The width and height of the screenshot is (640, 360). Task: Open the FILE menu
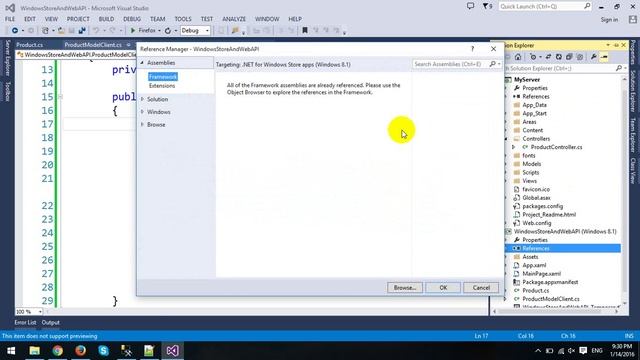[x=10, y=19]
